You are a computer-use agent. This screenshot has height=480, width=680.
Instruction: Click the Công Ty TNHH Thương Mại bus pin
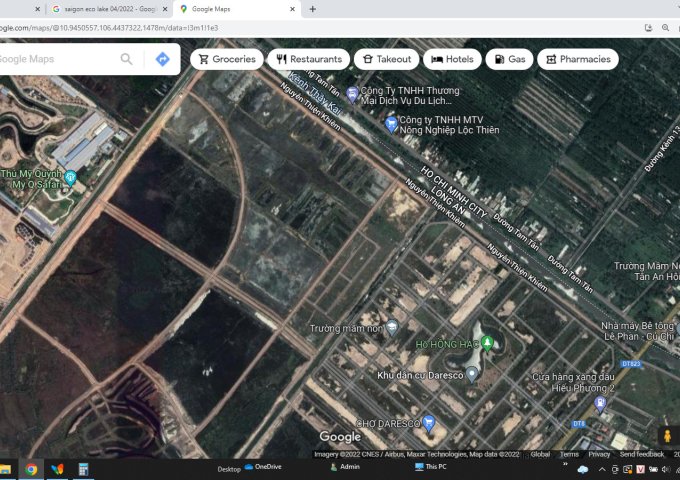352,95
